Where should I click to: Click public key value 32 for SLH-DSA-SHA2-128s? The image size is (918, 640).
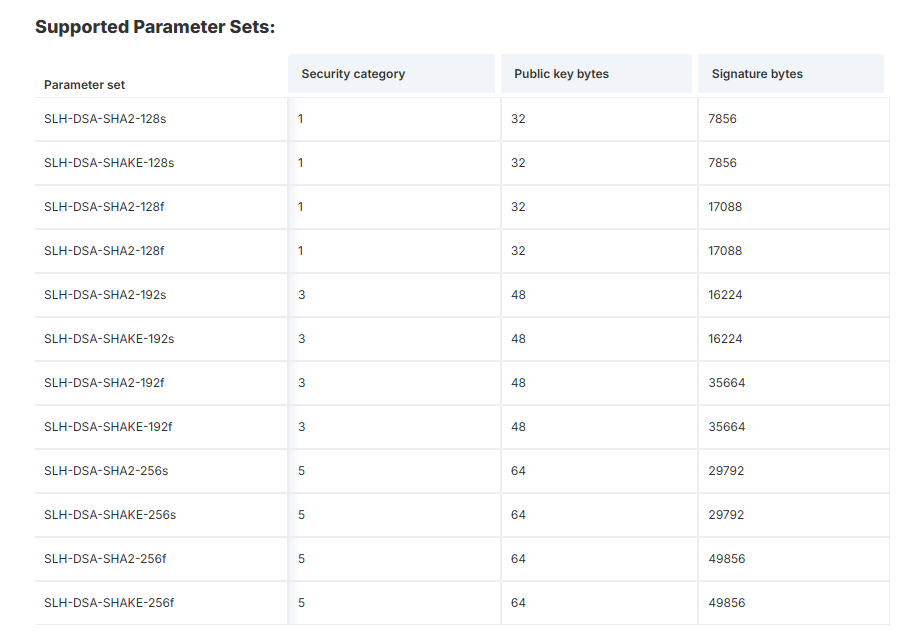coord(518,119)
